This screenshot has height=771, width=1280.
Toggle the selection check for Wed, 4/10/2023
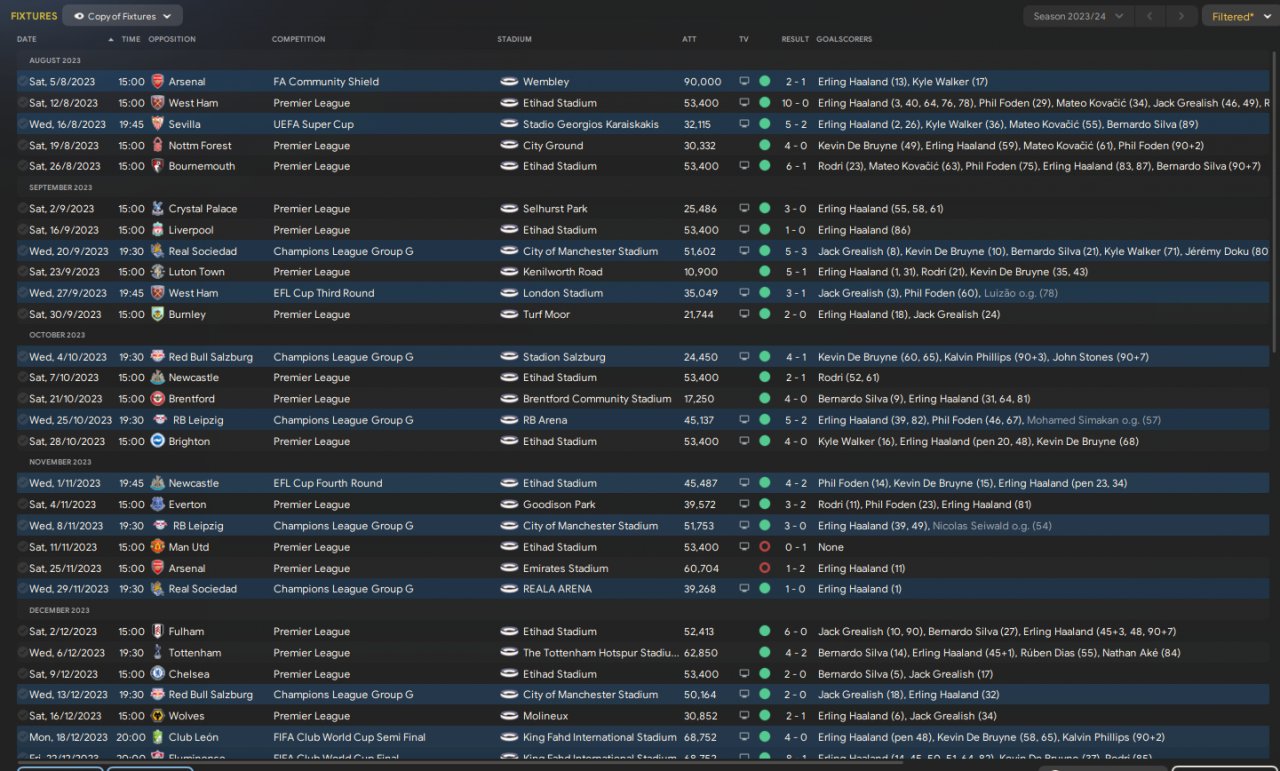[23, 357]
